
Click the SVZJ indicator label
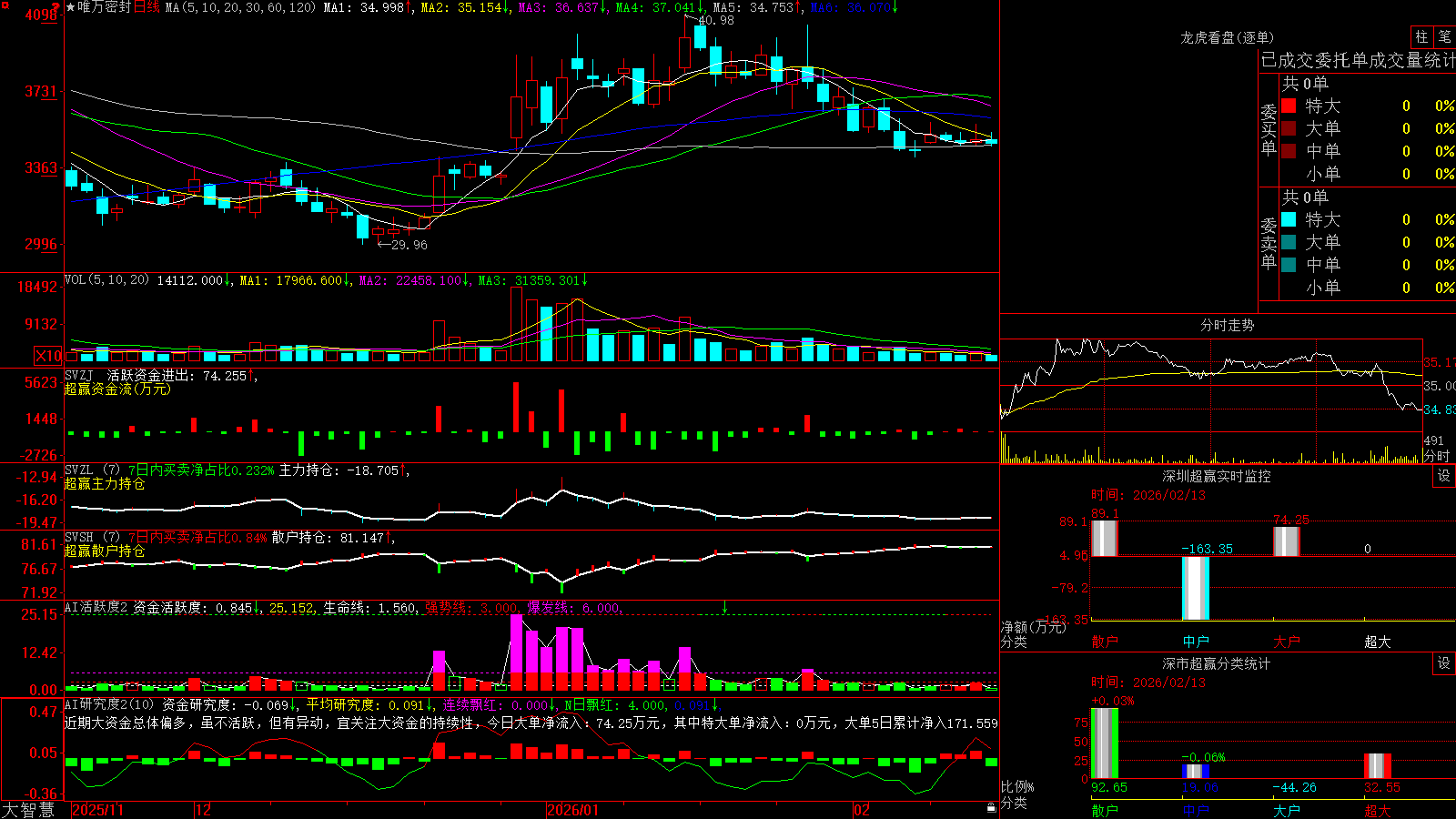pyautogui.click(x=79, y=375)
